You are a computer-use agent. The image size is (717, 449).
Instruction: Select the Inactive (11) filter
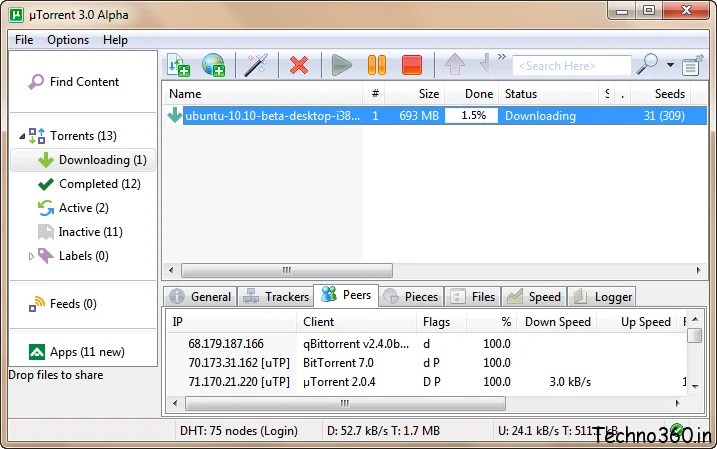[x=80, y=232]
